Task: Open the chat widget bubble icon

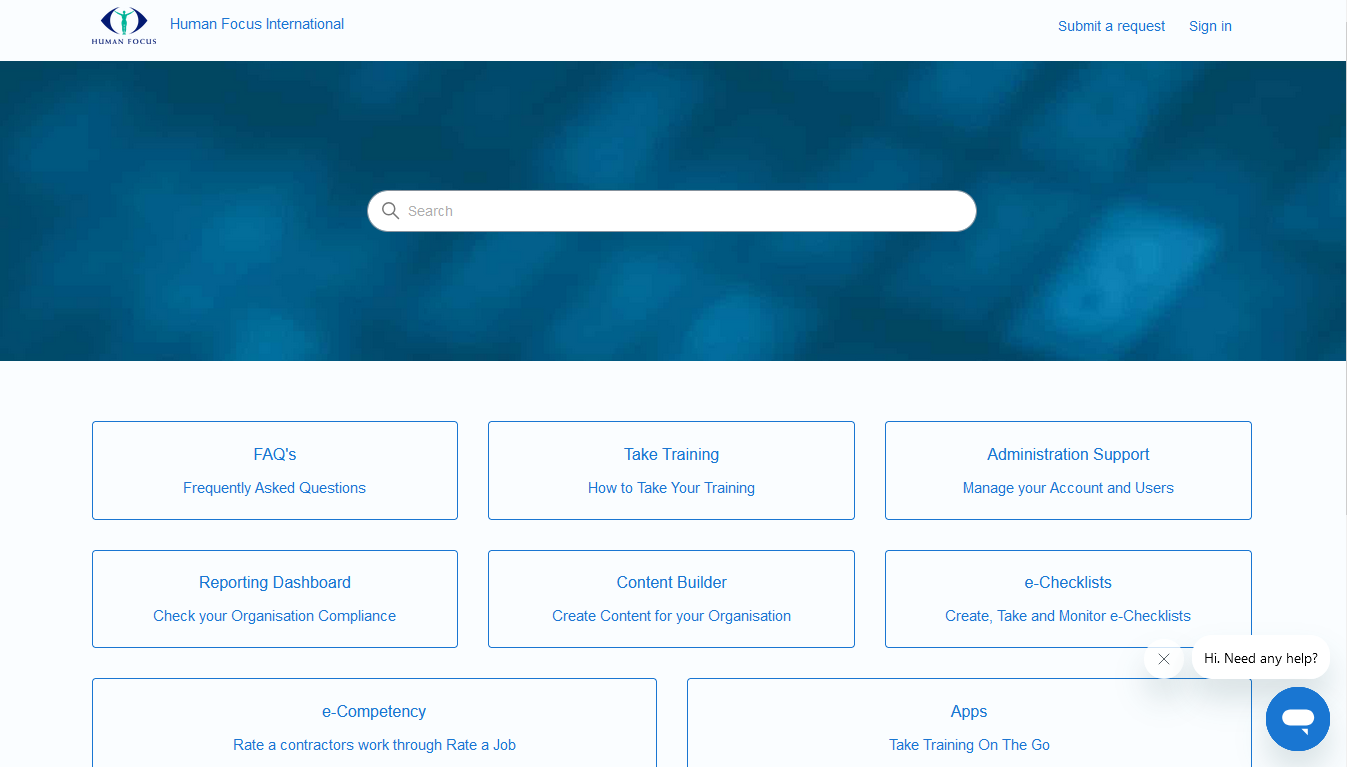Action: [x=1297, y=718]
